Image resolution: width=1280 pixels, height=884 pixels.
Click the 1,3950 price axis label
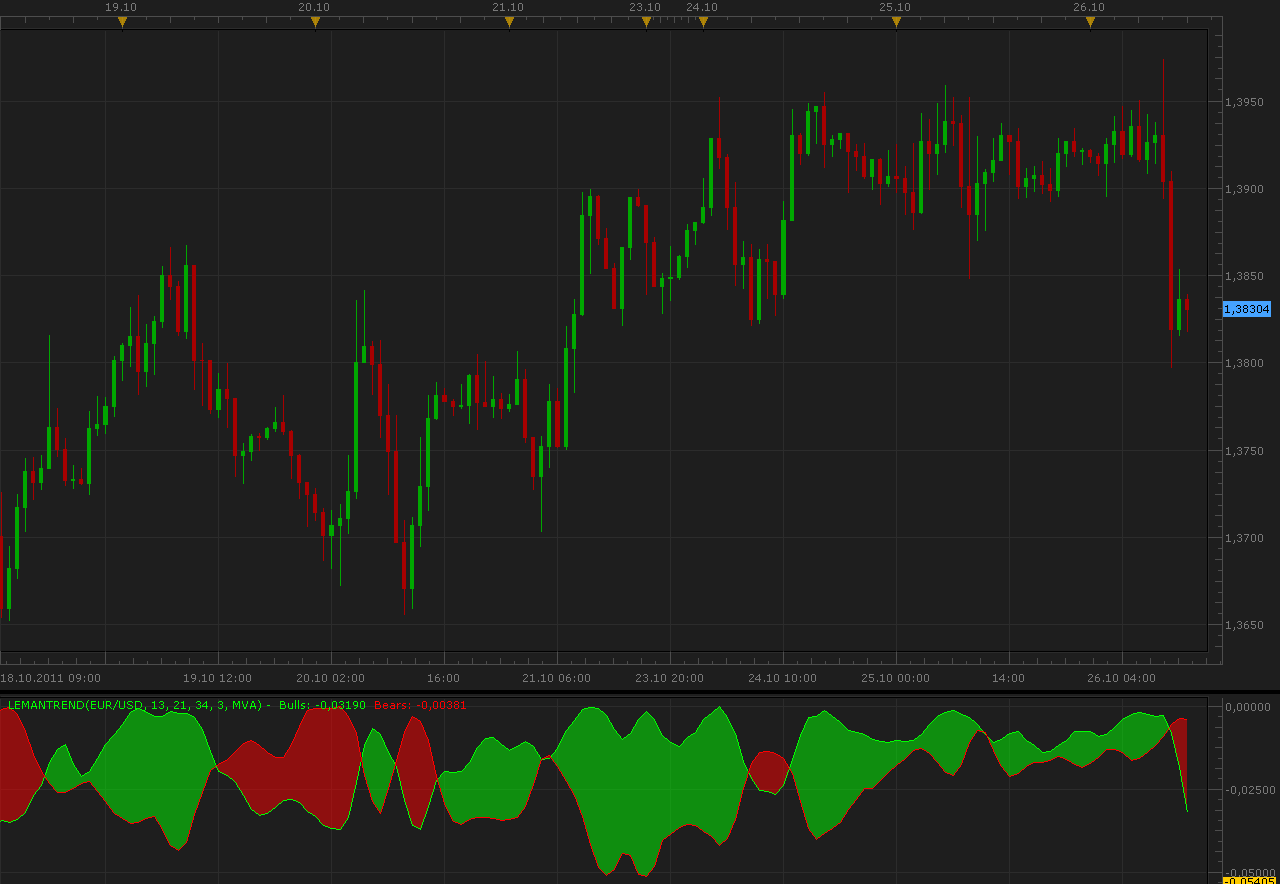(1246, 102)
